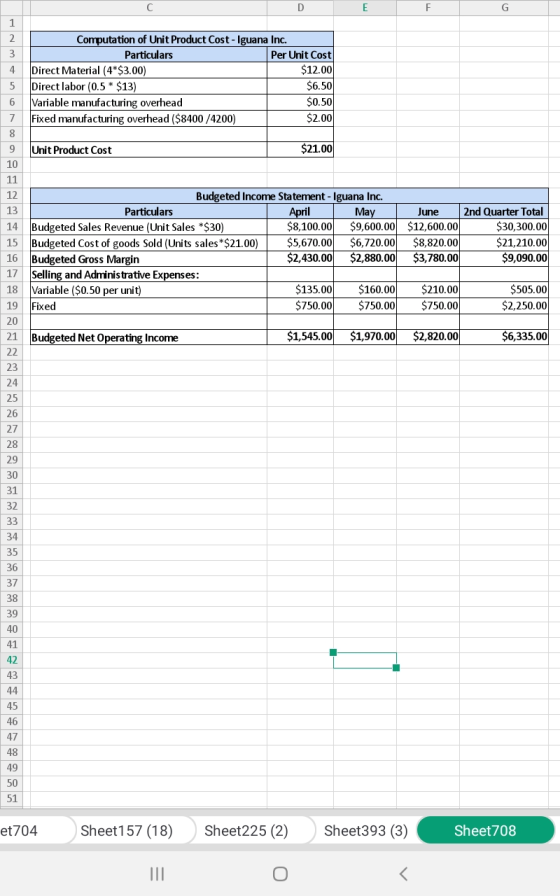This screenshot has width=560, height=896.
Task: Switch to the Sheet157 (18) tab
Action: point(126,830)
